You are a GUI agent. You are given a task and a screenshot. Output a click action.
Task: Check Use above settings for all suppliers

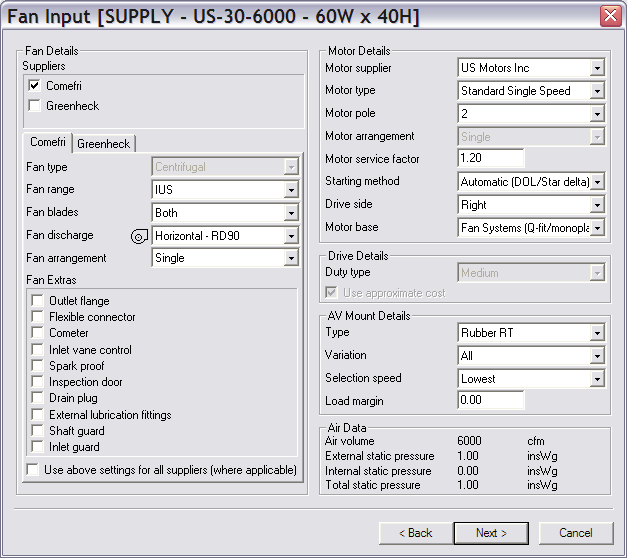33,469
